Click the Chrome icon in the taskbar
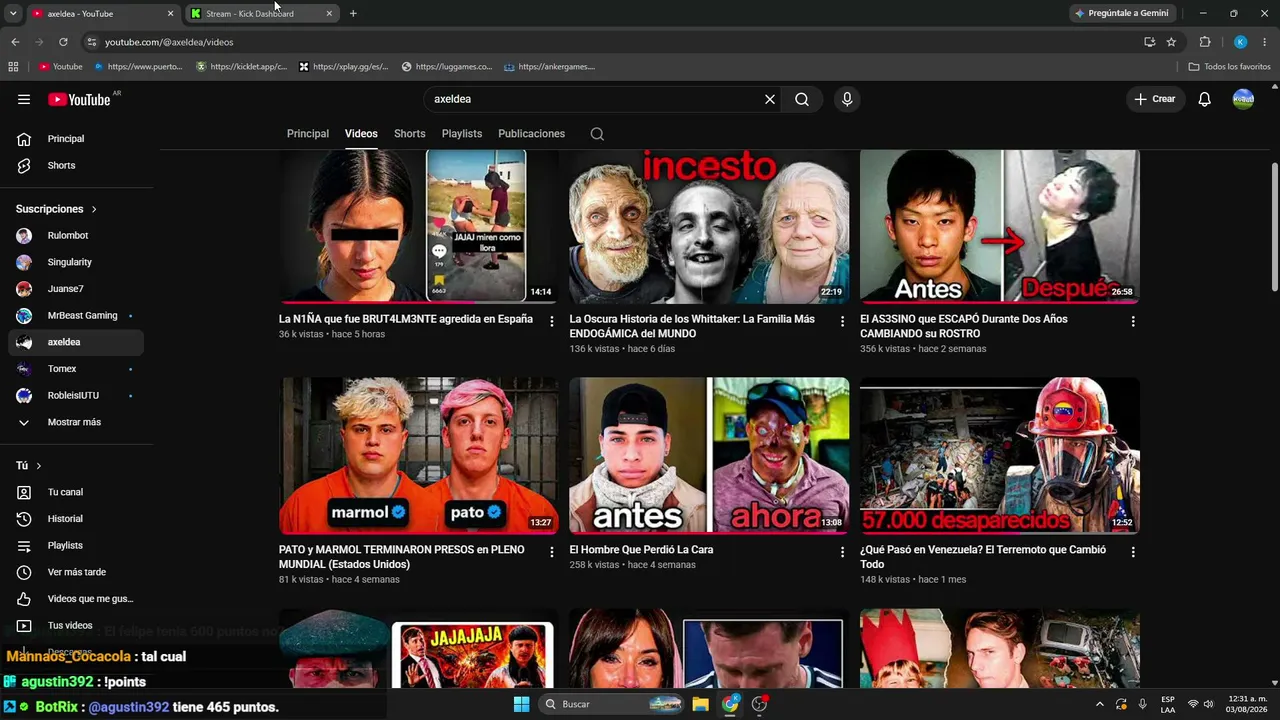Viewport: 1280px width, 720px height. point(730,704)
